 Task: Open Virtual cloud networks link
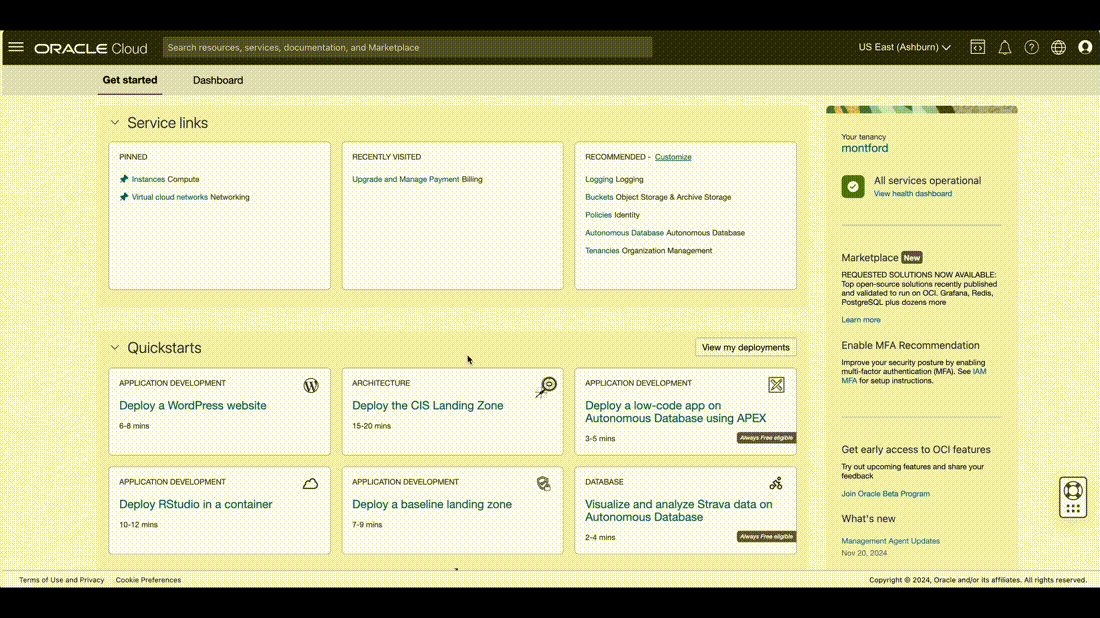(x=170, y=197)
